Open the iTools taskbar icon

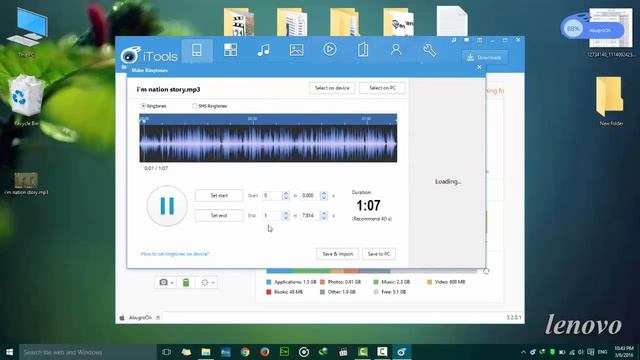402,352
